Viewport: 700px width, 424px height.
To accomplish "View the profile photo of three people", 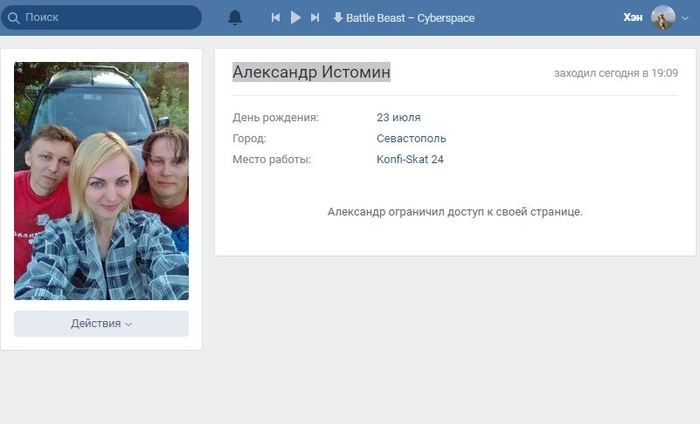I will pos(101,181).
